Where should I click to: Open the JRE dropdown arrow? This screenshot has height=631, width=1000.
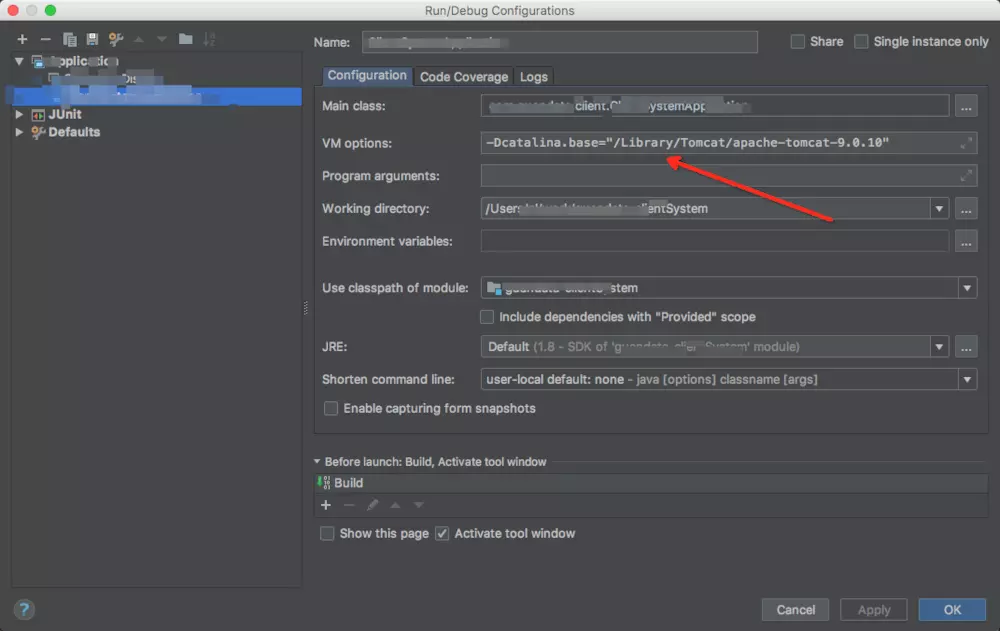[x=939, y=348]
